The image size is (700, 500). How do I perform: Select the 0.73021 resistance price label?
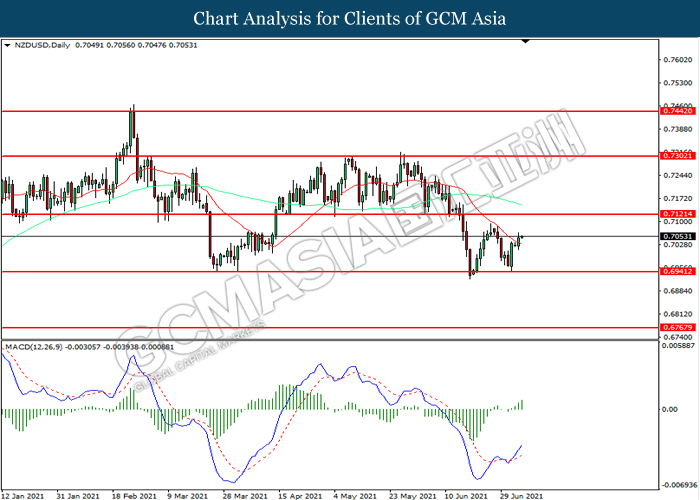677,156
